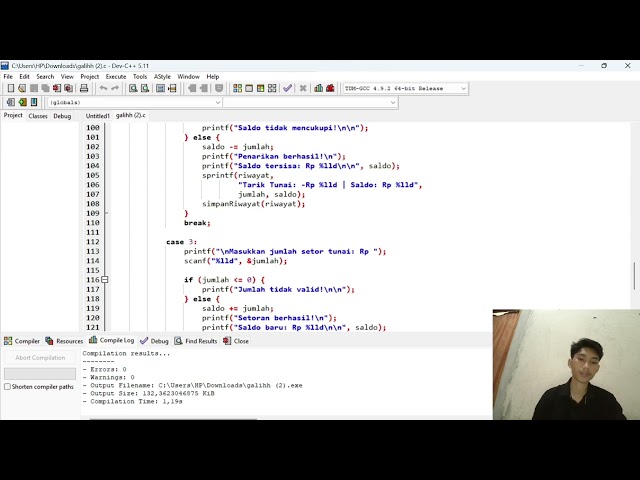This screenshot has width=640, height=480.
Task: Click the Open file toolbar icon
Action: [22, 88]
